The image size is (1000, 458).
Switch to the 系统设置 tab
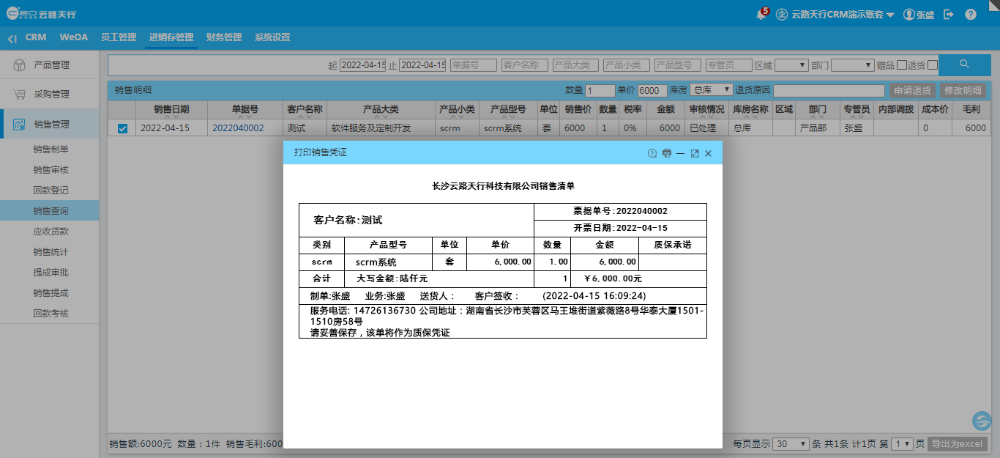(x=272, y=37)
